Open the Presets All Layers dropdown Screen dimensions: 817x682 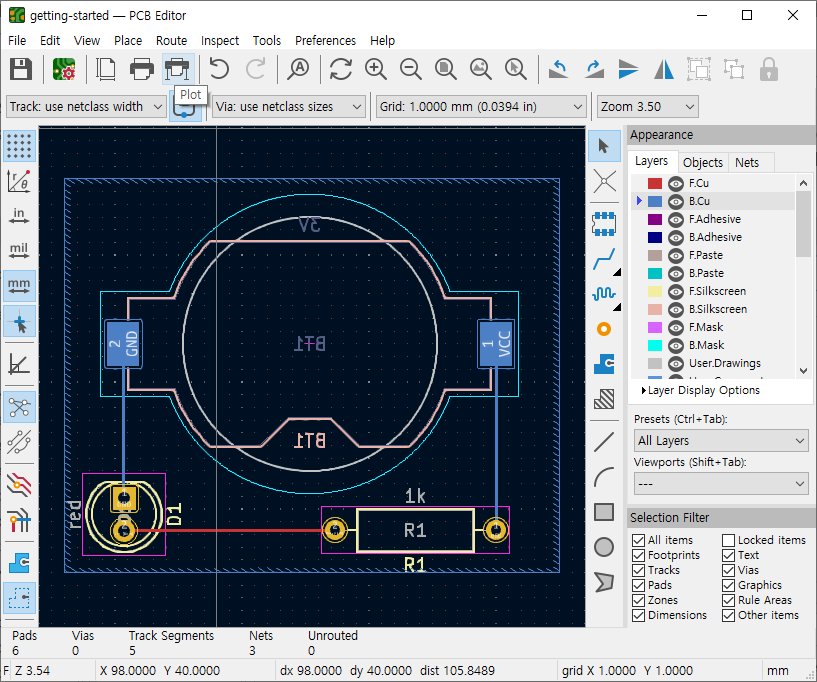(x=721, y=441)
